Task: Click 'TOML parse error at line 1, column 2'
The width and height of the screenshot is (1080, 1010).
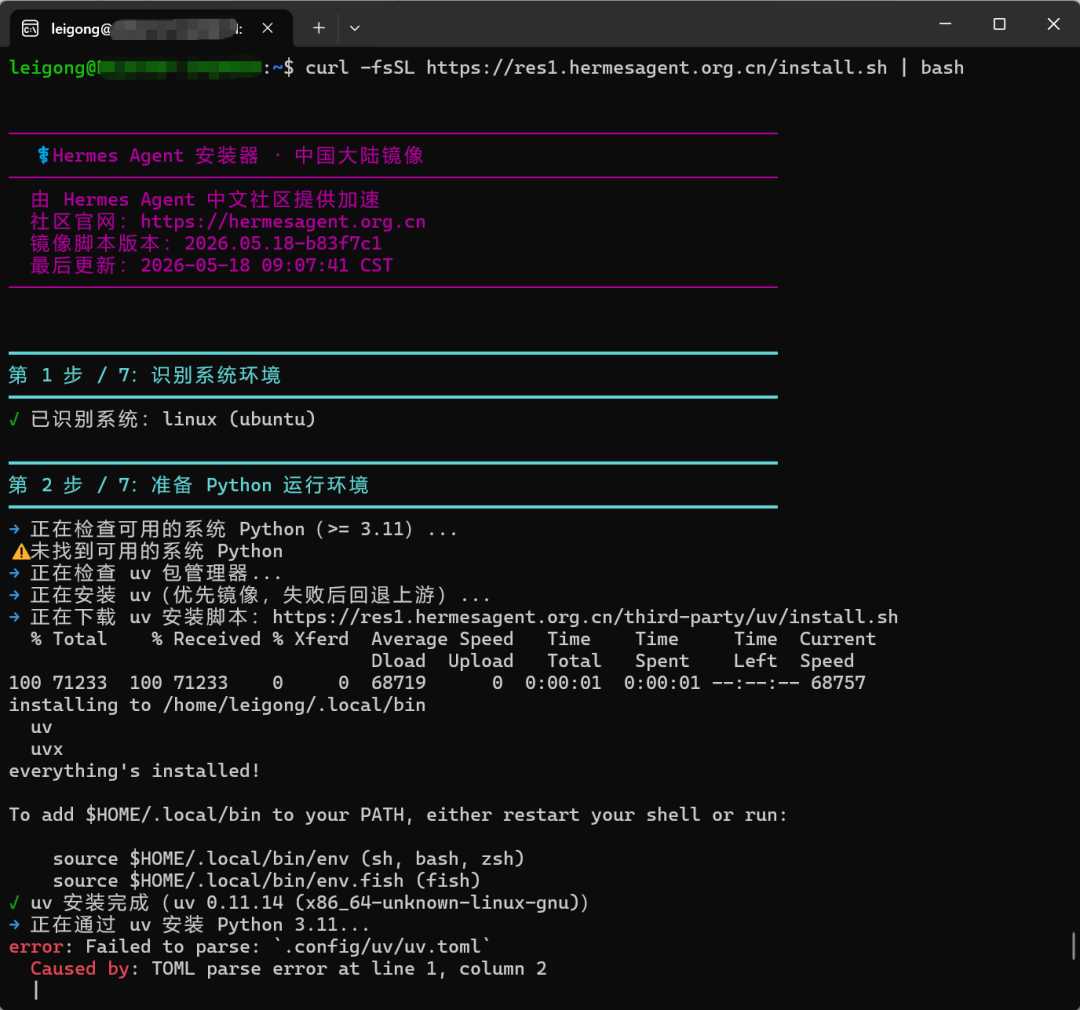Action: pos(349,969)
